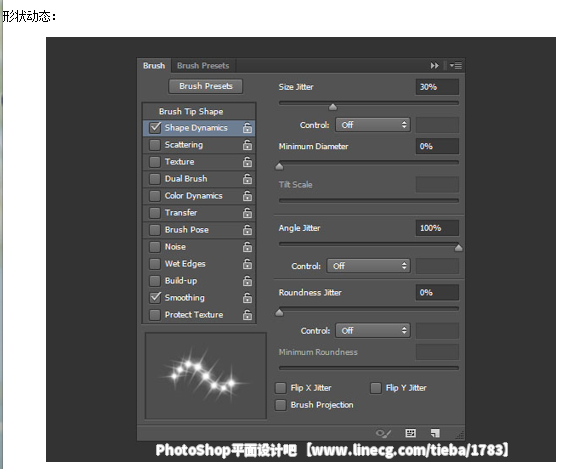Enable the Flip Y Jitter checkbox
Viewport: 564px width, 469px height.
[x=376, y=388]
